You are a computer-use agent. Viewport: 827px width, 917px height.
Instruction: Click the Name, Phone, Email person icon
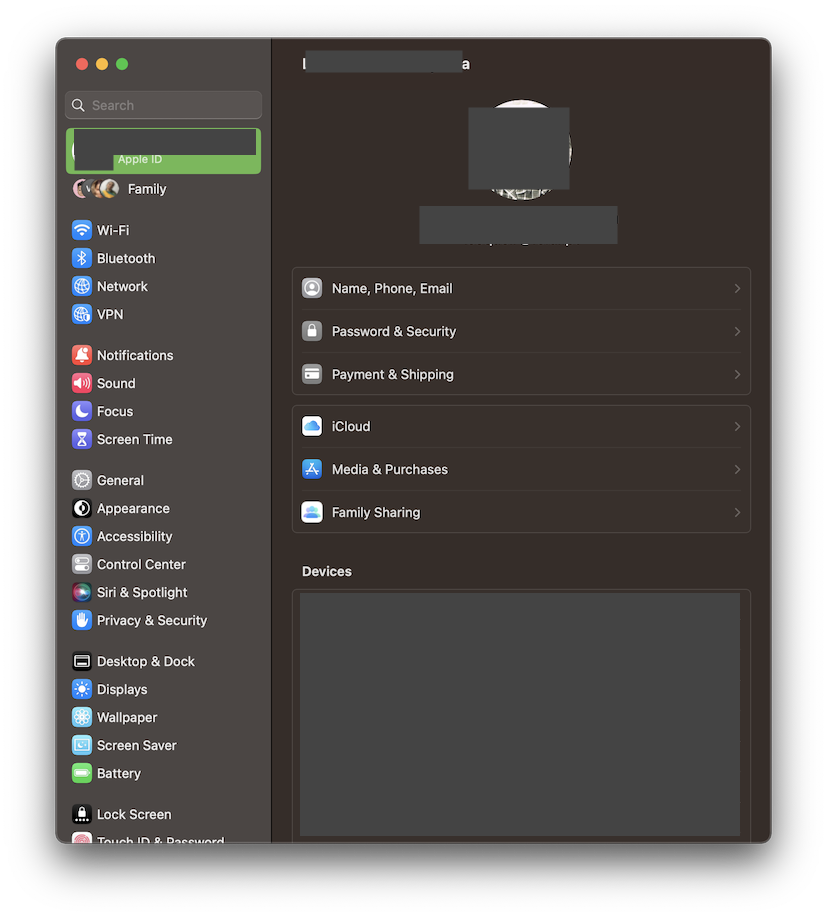312,288
